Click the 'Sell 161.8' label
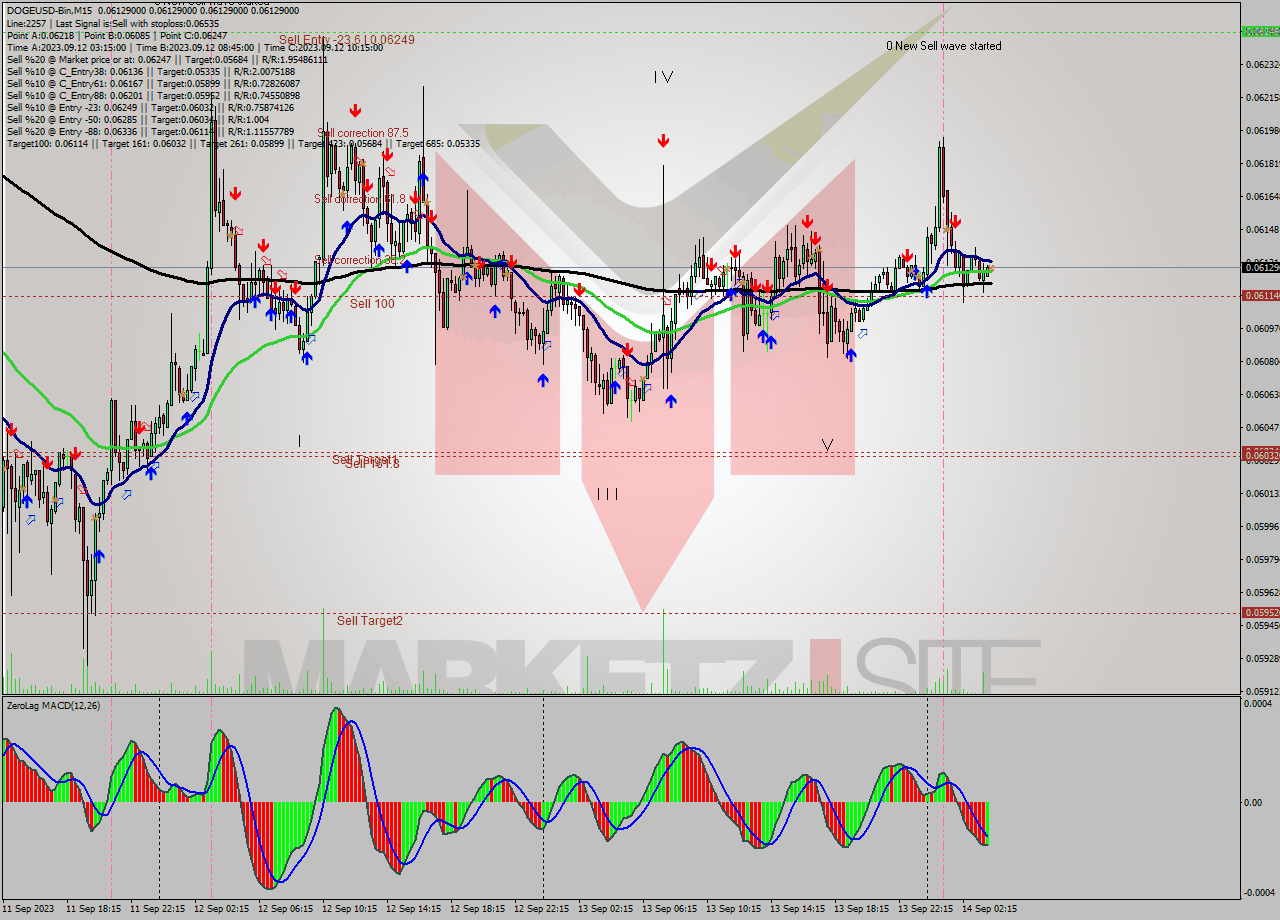This screenshot has width=1280, height=920. pos(372,464)
